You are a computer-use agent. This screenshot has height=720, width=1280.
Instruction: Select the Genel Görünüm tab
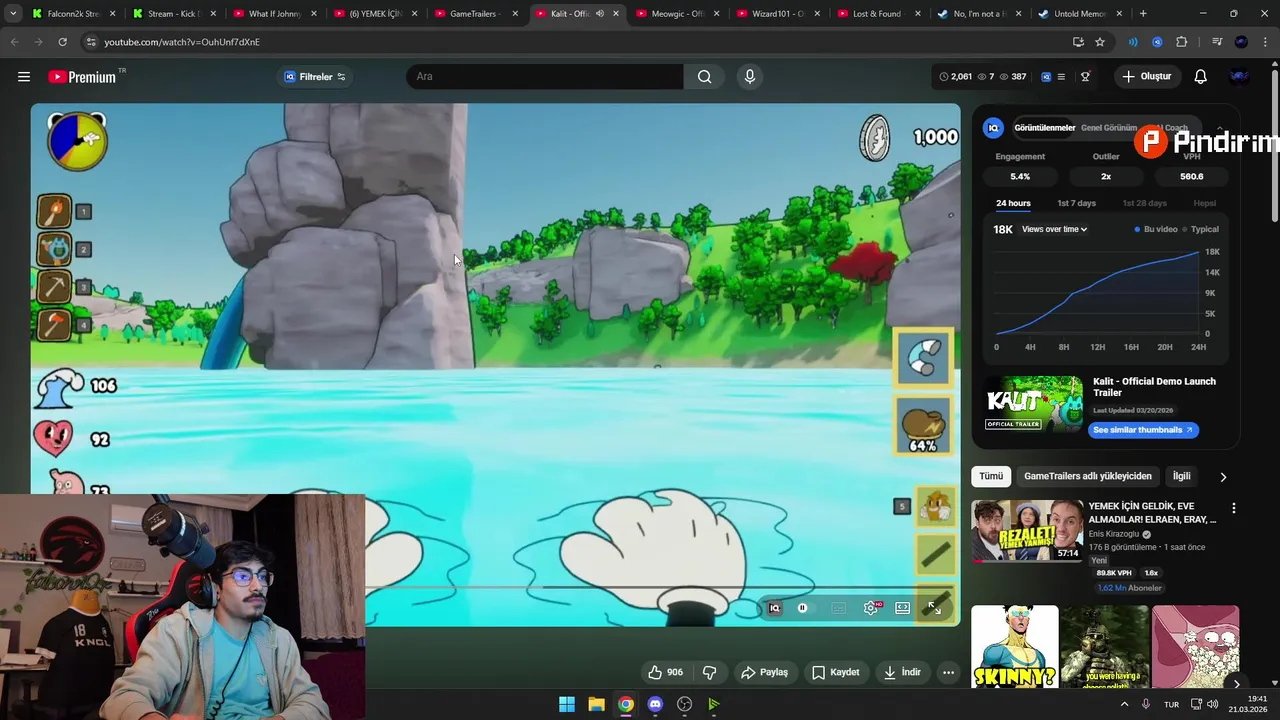1109,128
